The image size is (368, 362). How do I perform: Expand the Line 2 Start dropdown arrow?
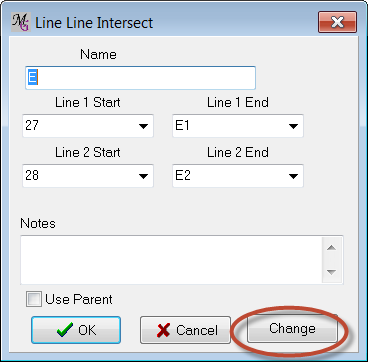tap(143, 176)
